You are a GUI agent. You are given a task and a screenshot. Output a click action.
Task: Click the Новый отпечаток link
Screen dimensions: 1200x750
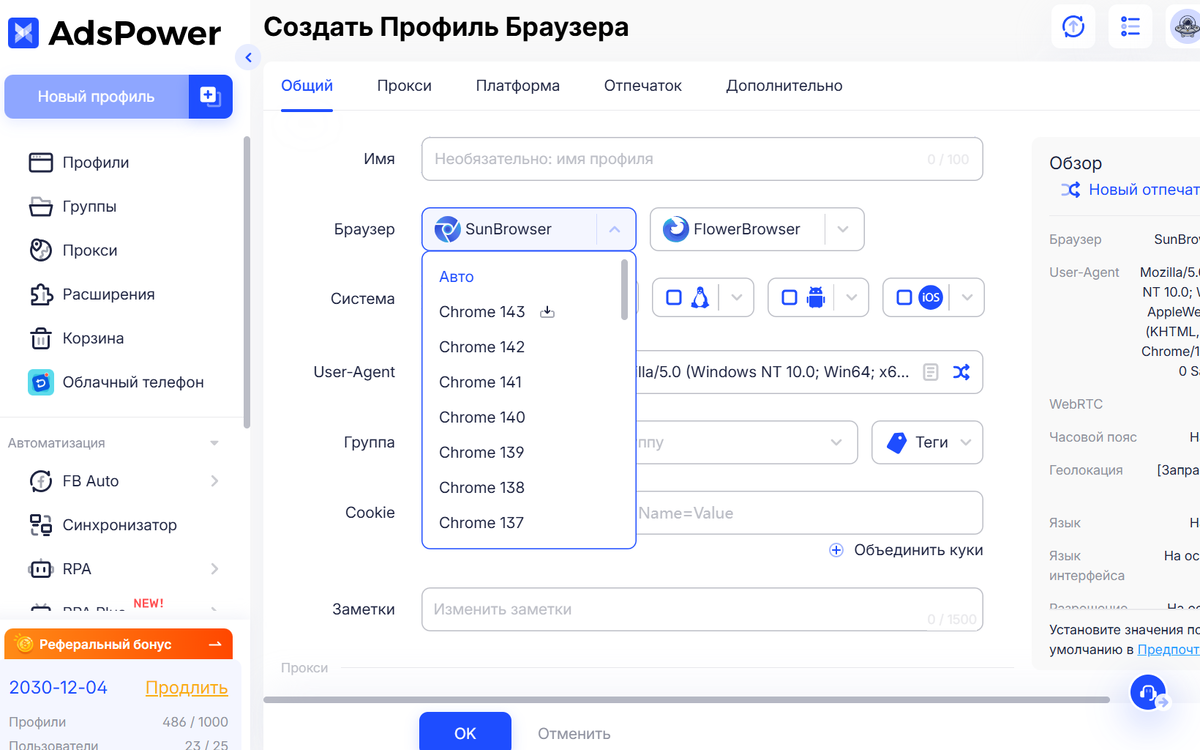point(1144,189)
